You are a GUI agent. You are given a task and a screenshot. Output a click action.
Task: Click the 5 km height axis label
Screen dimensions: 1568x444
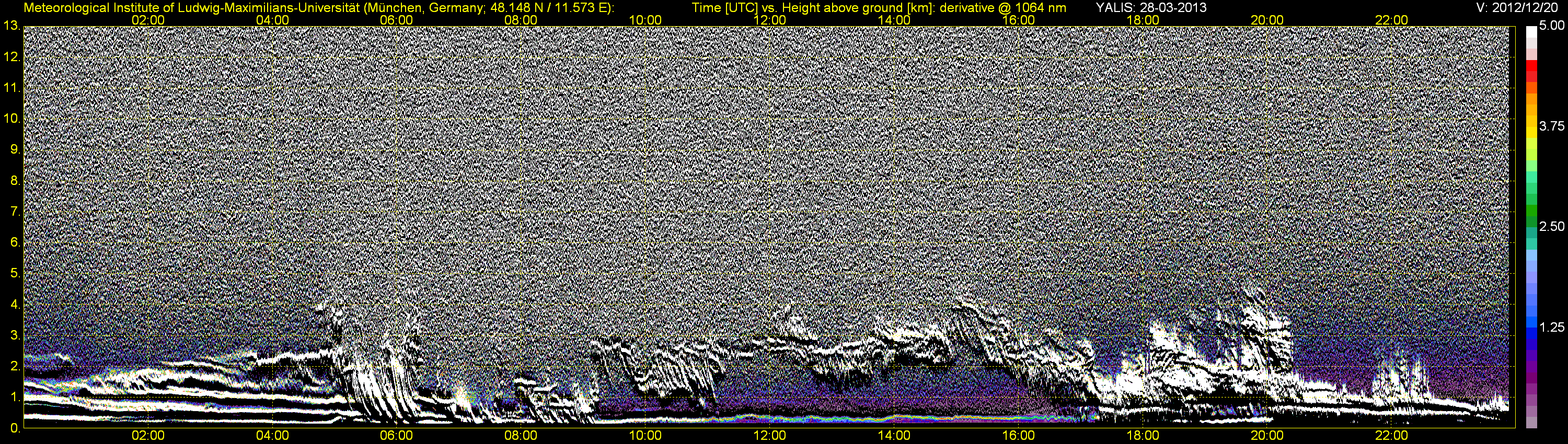point(15,274)
